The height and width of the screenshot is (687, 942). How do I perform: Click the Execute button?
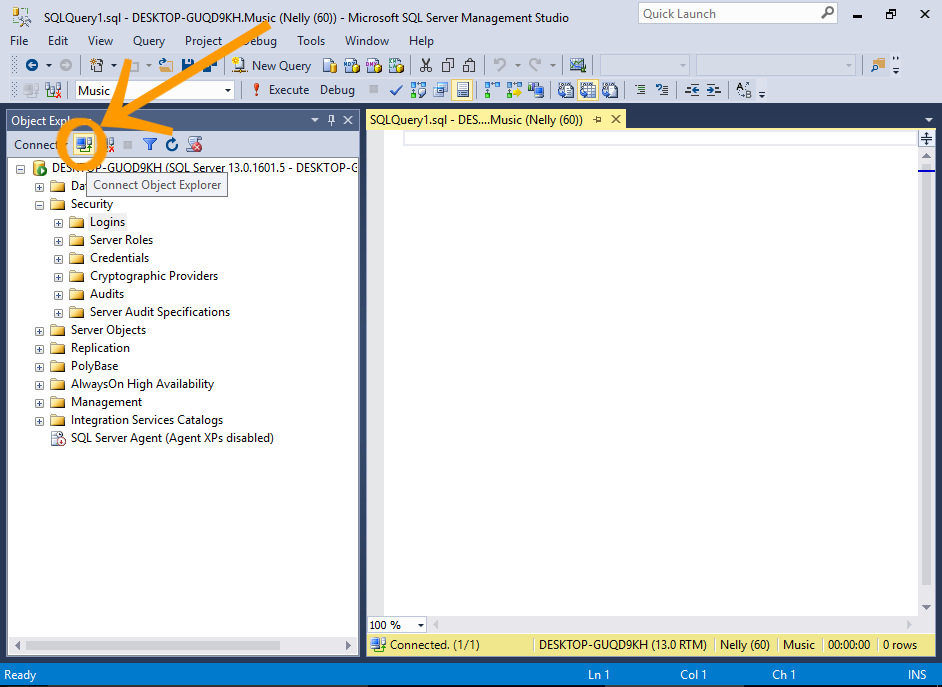point(280,90)
